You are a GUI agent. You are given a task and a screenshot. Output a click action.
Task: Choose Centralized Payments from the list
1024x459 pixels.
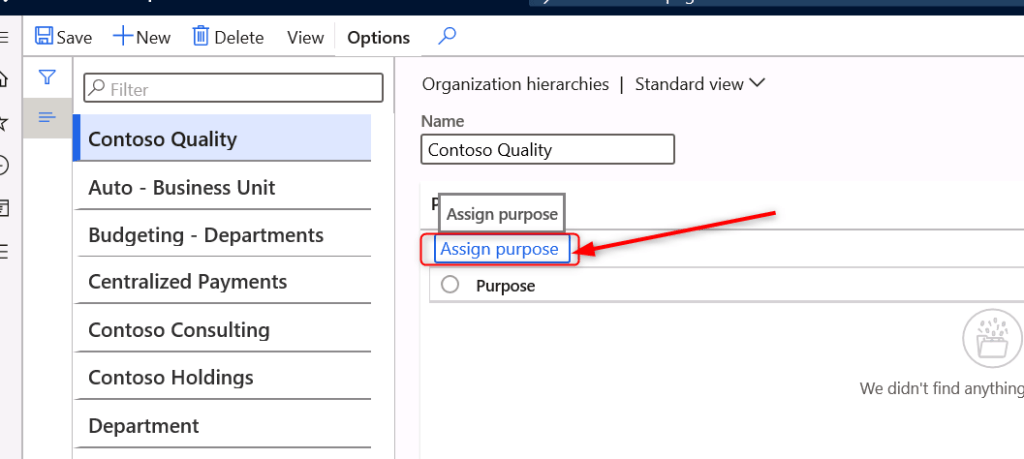pos(188,282)
